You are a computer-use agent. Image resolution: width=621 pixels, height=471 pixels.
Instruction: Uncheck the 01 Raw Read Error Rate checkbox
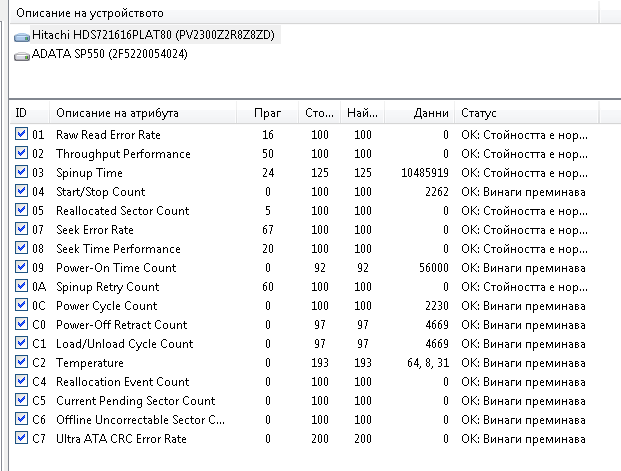coord(21,133)
